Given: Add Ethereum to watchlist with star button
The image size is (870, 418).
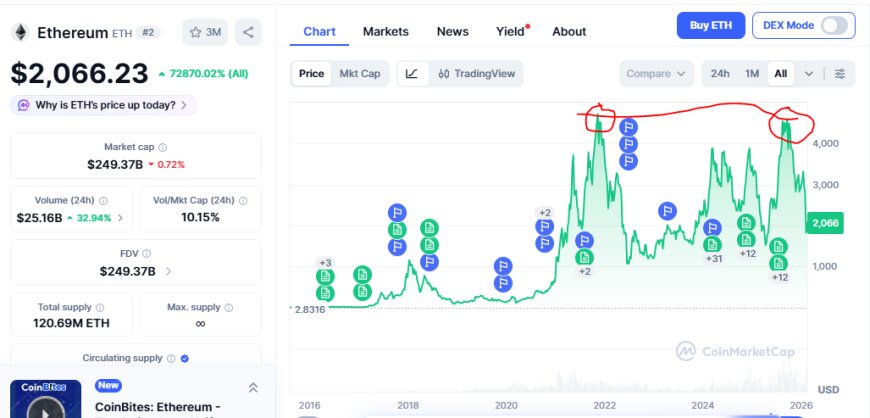Looking at the screenshot, I should coord(205,32).
